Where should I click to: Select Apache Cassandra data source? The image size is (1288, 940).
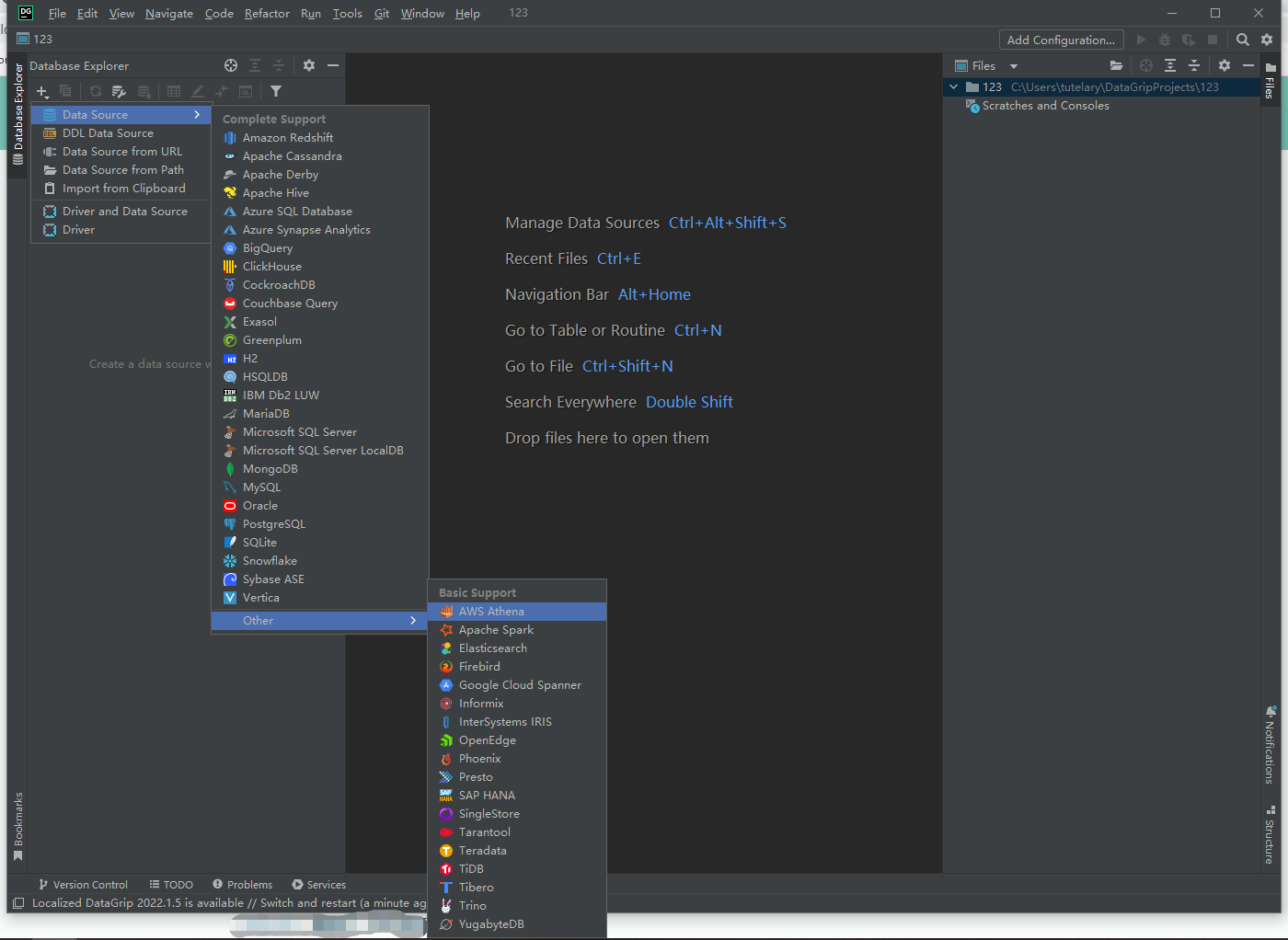click(x=320, y=156)
